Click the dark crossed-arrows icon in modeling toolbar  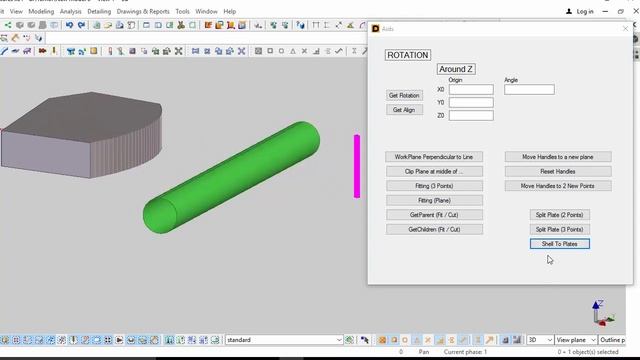point(178,51)
